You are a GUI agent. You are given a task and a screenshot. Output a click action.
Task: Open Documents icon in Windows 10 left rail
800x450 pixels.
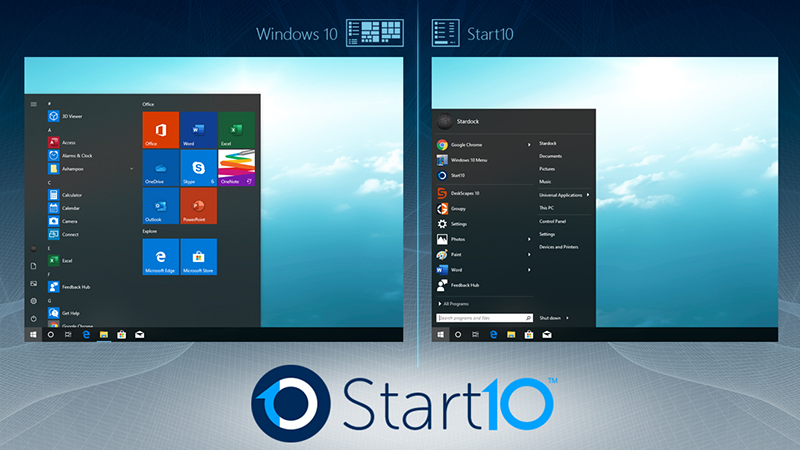click(34, 266)
